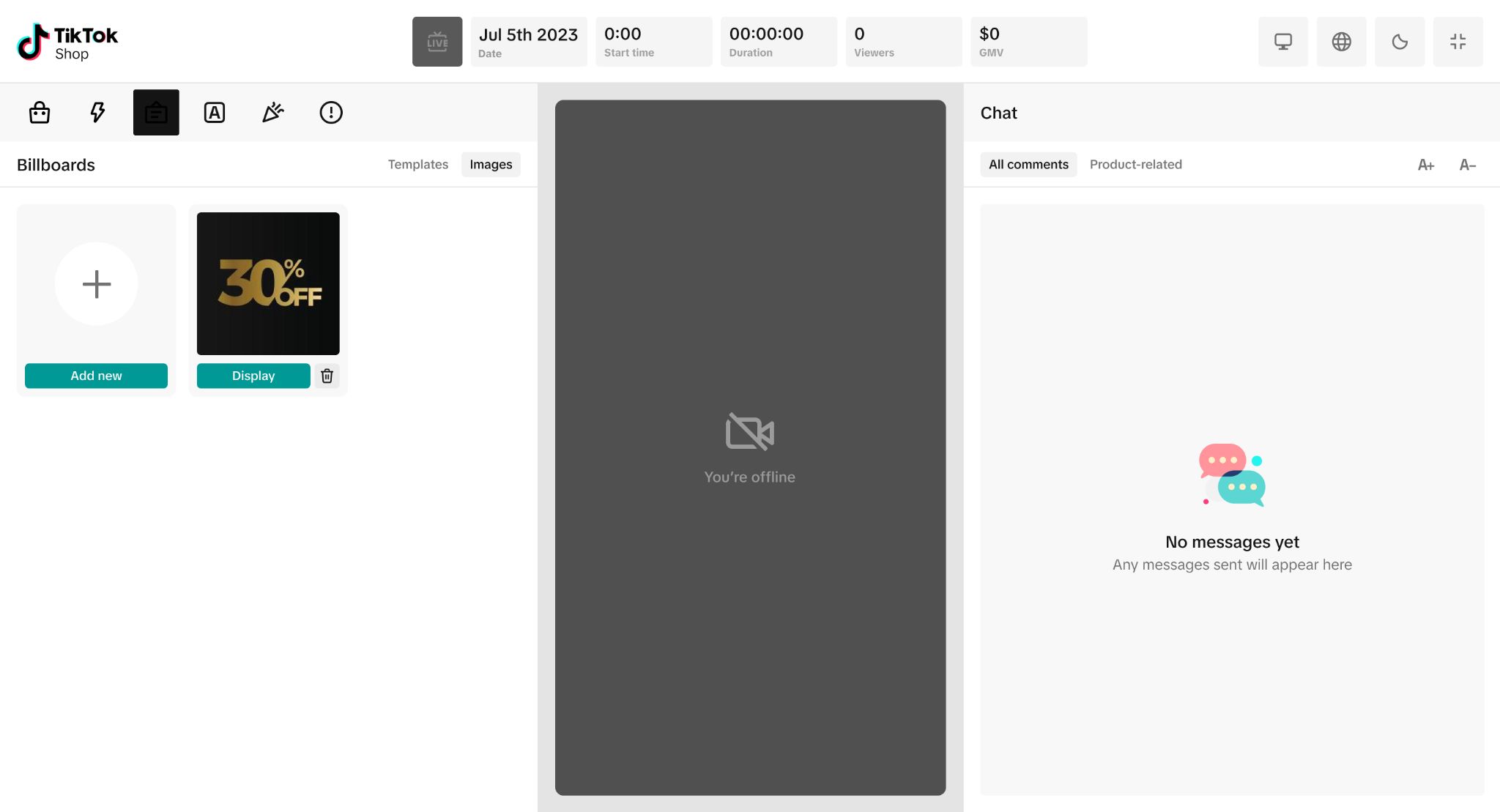Delete the 30% OFF billboard image
Screen dimensions: 1500x812
(327, 376)
